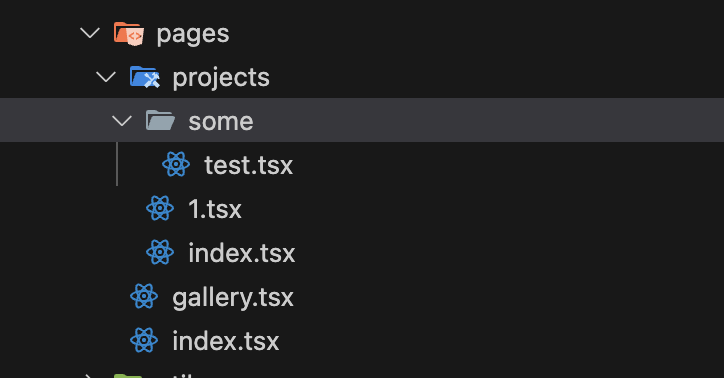
Task: Click React icon of projects folder's index.tsx
Action: tap(160, 252)
